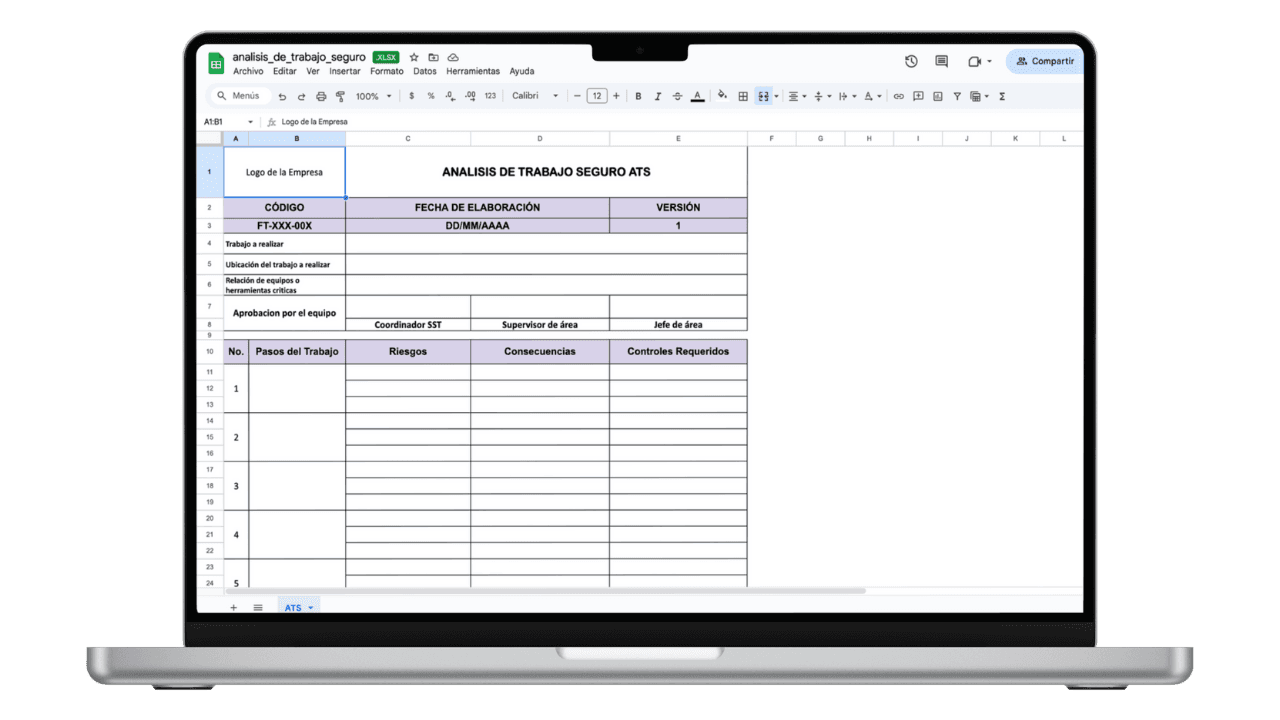This screenshot has height=720, width=1280.
Task: Toggle strikethrough formatting
Action: [677, 96]
